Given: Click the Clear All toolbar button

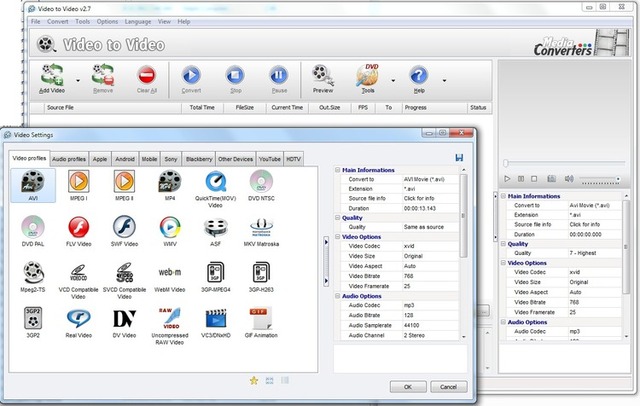Looking at the screenshot, I should click(147, 79).
